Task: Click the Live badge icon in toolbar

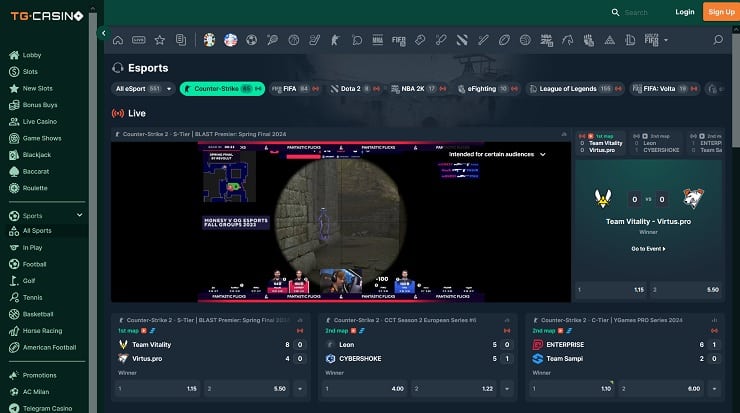Action: click(139, 40)
